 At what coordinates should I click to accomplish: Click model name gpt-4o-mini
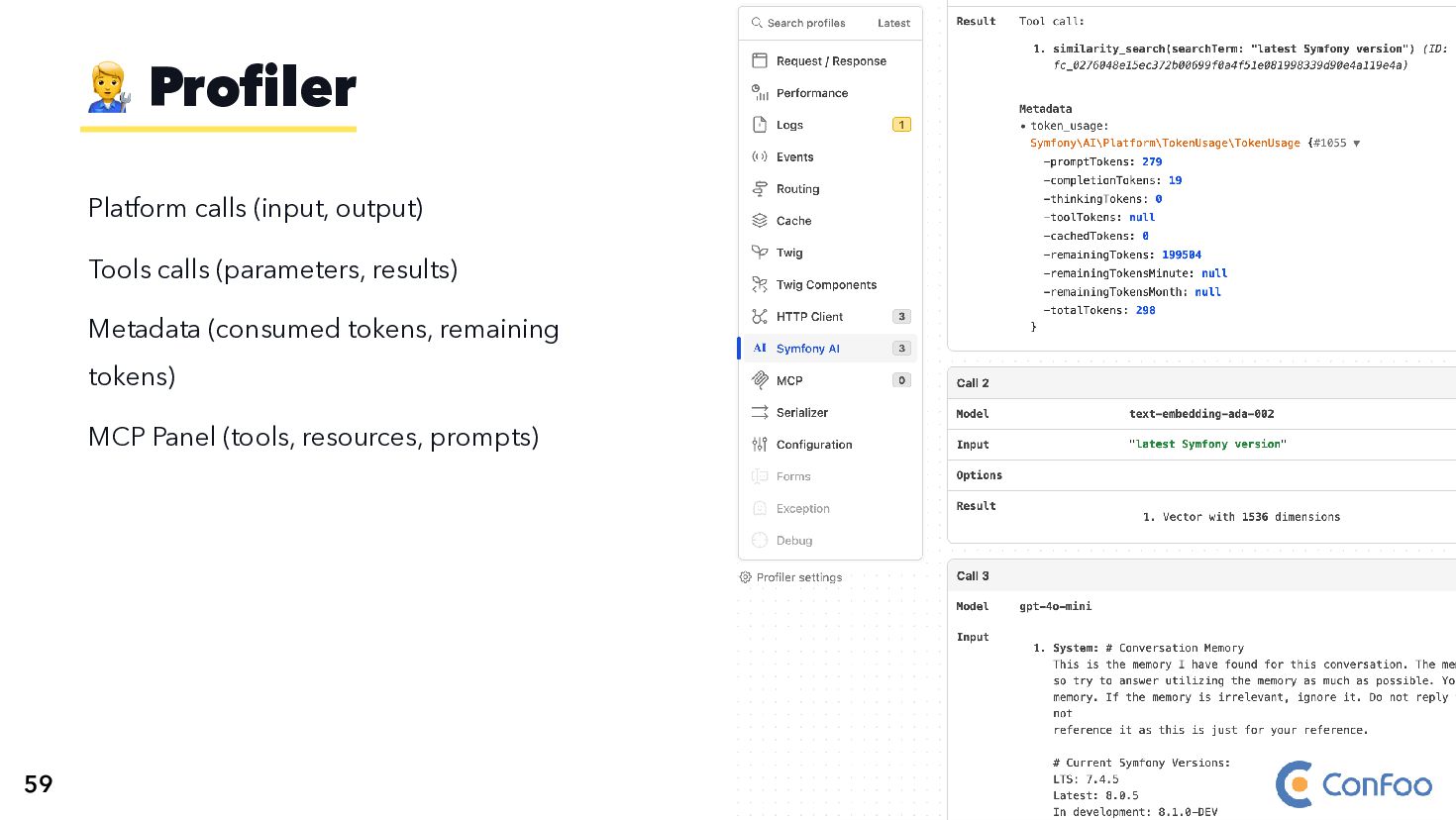1056,606
